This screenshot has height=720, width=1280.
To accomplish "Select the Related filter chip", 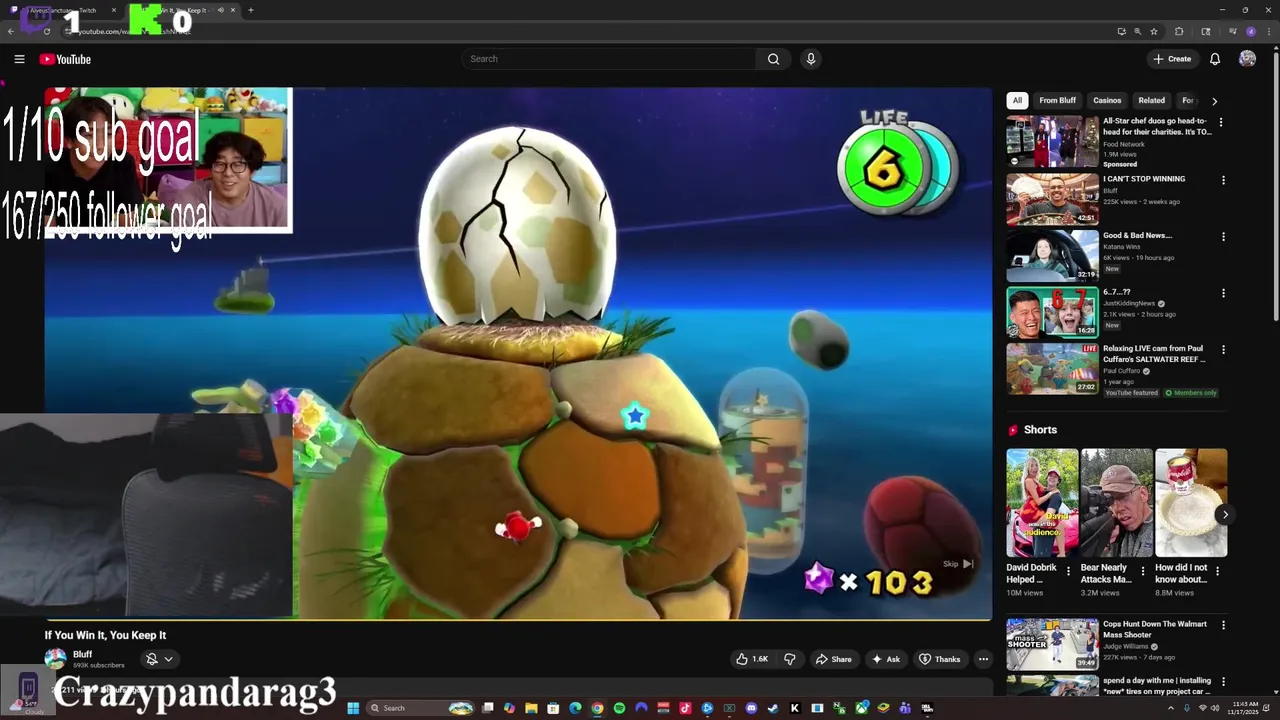I will pos(1151,100).
